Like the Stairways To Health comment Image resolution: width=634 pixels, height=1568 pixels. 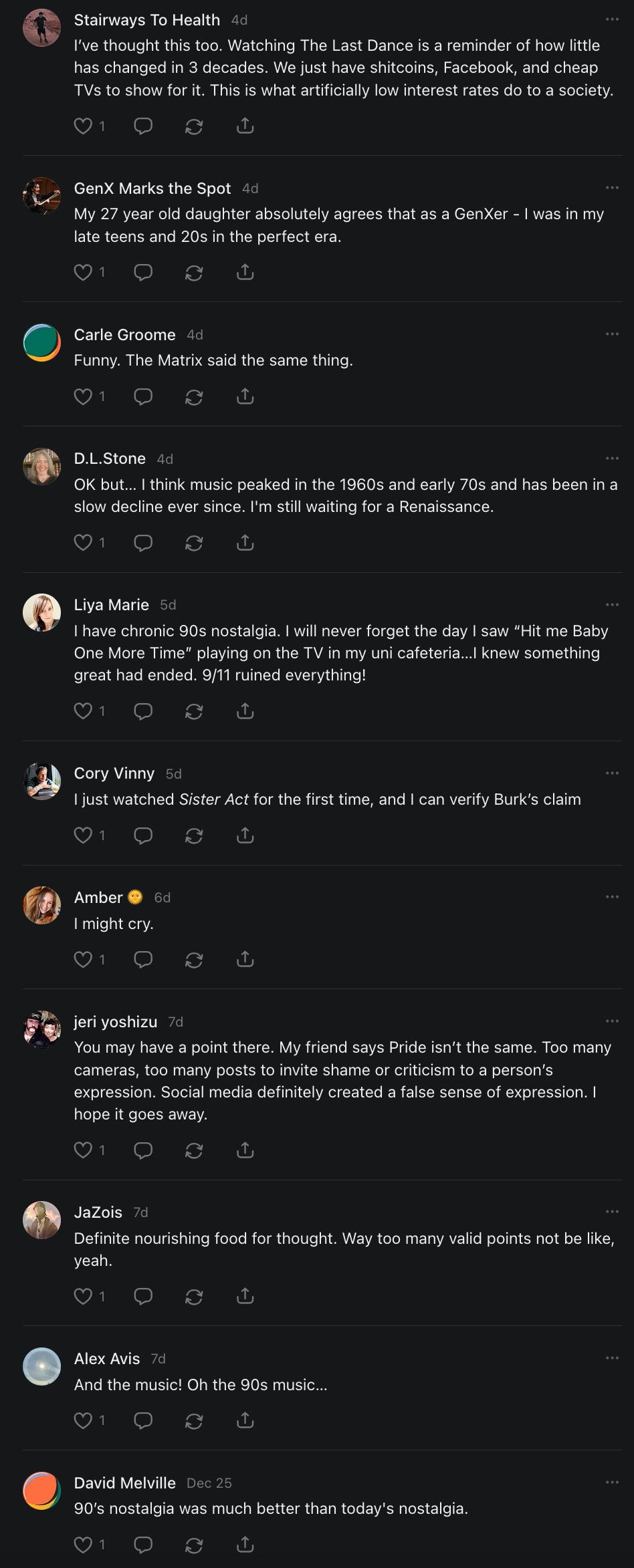[83, 126]
